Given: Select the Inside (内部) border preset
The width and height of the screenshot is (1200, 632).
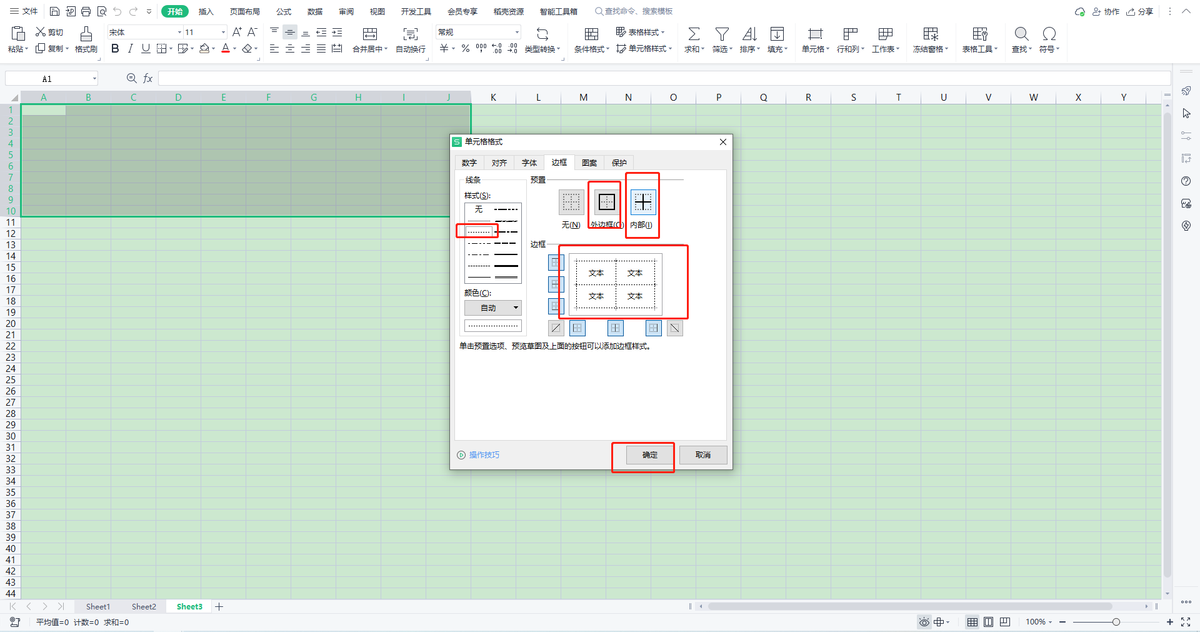Looking at the screenshot, I should click(x=642, y=202).
